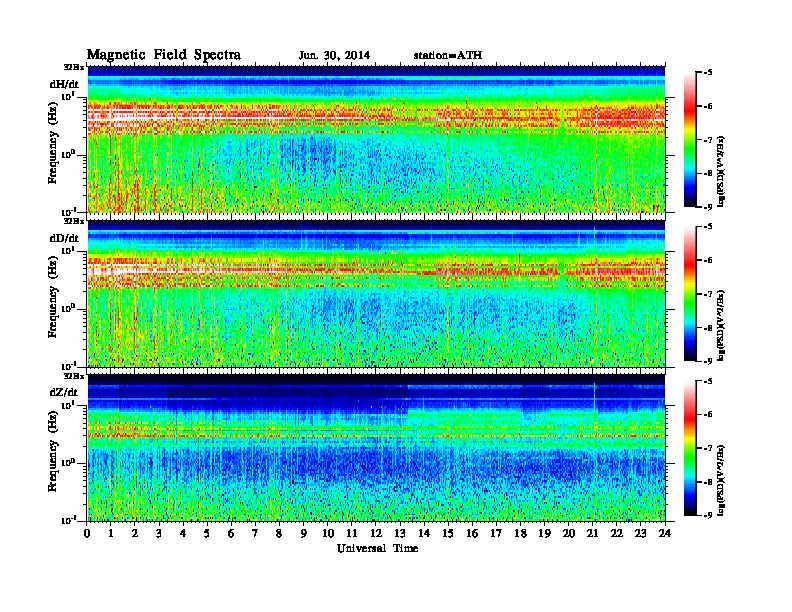Click the "32Hz" label above the dH/dt panel
Screen dimensions: 792x612
coord(74,67)
